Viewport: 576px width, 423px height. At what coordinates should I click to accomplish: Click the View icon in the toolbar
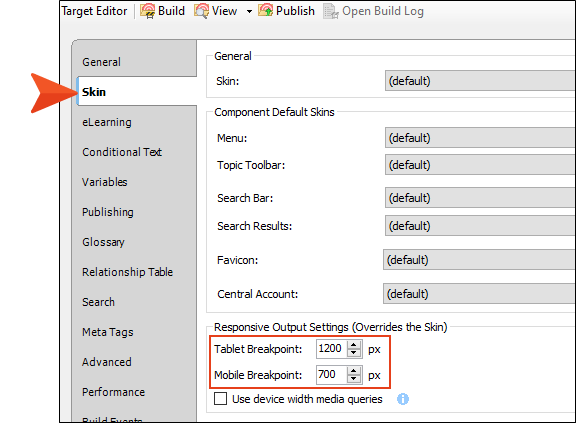[202, 11]
